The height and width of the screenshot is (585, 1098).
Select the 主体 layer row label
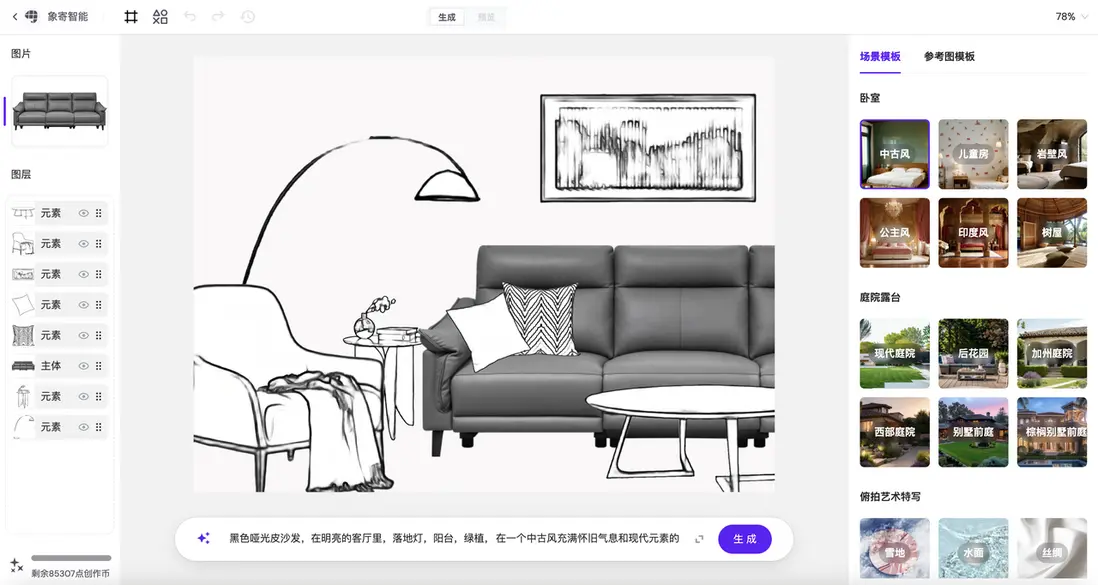click(50, 366)
